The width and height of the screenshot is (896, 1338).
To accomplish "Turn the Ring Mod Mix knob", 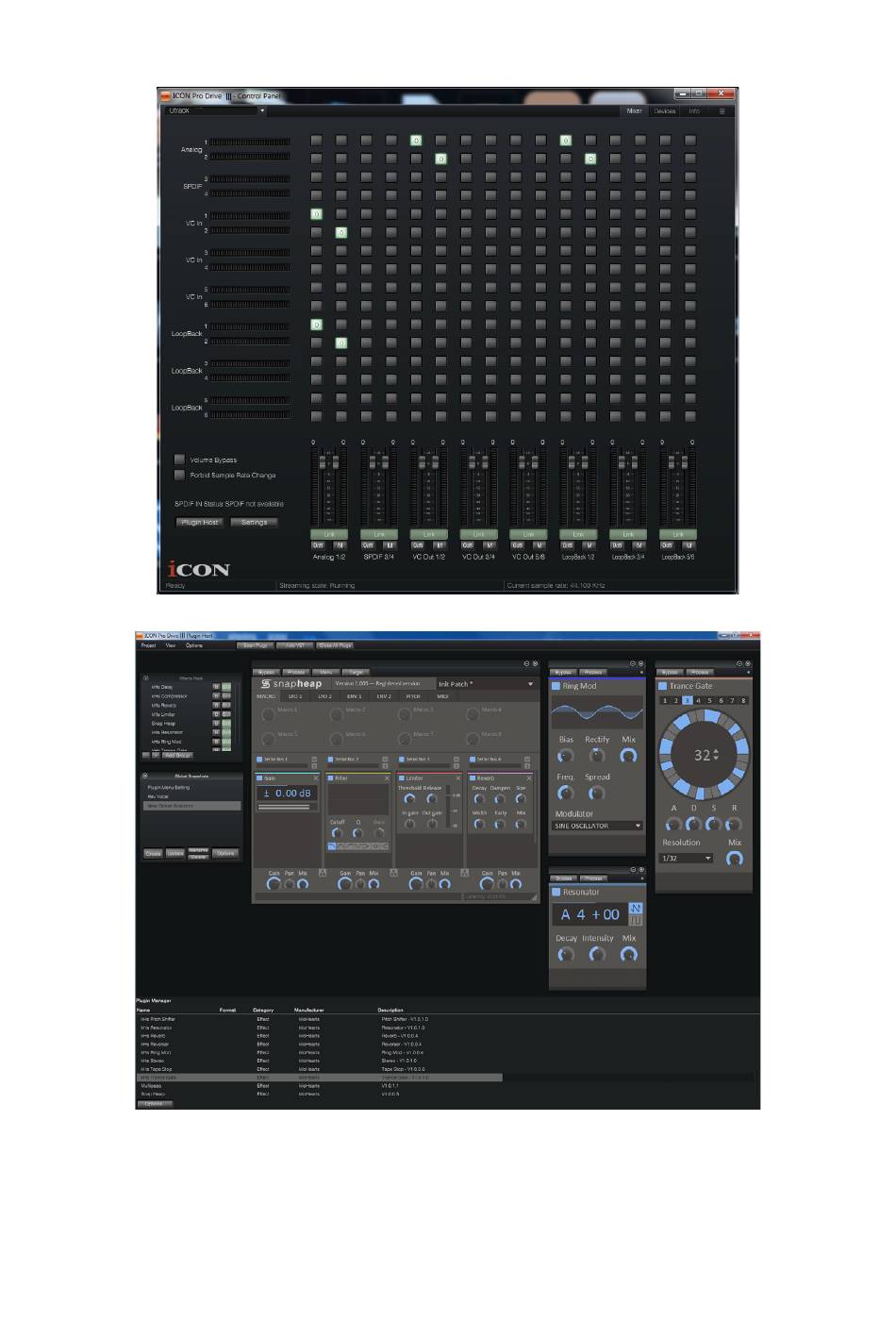I will click(x=628, y=756).
